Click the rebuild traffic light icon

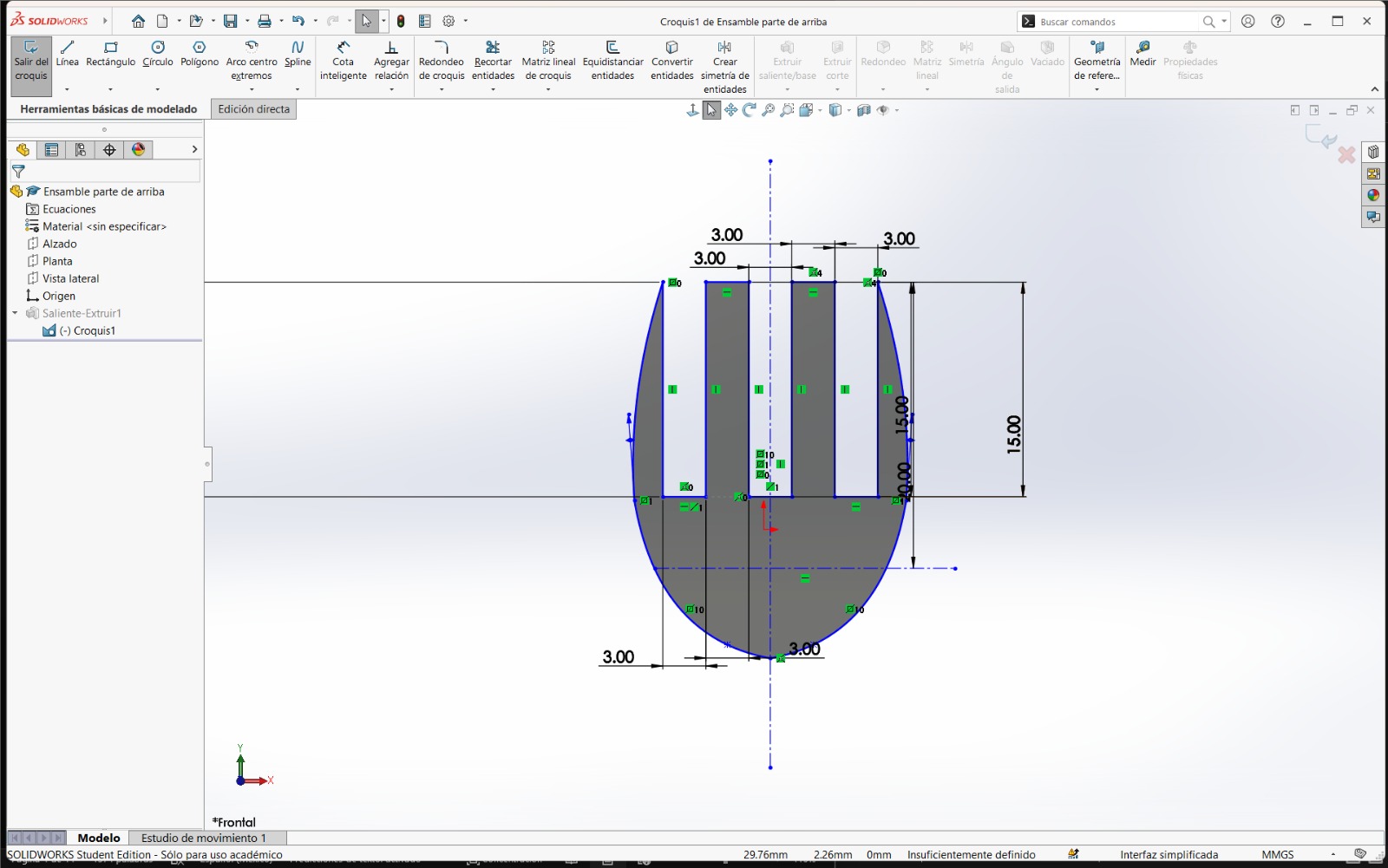(x=401, y=21)
